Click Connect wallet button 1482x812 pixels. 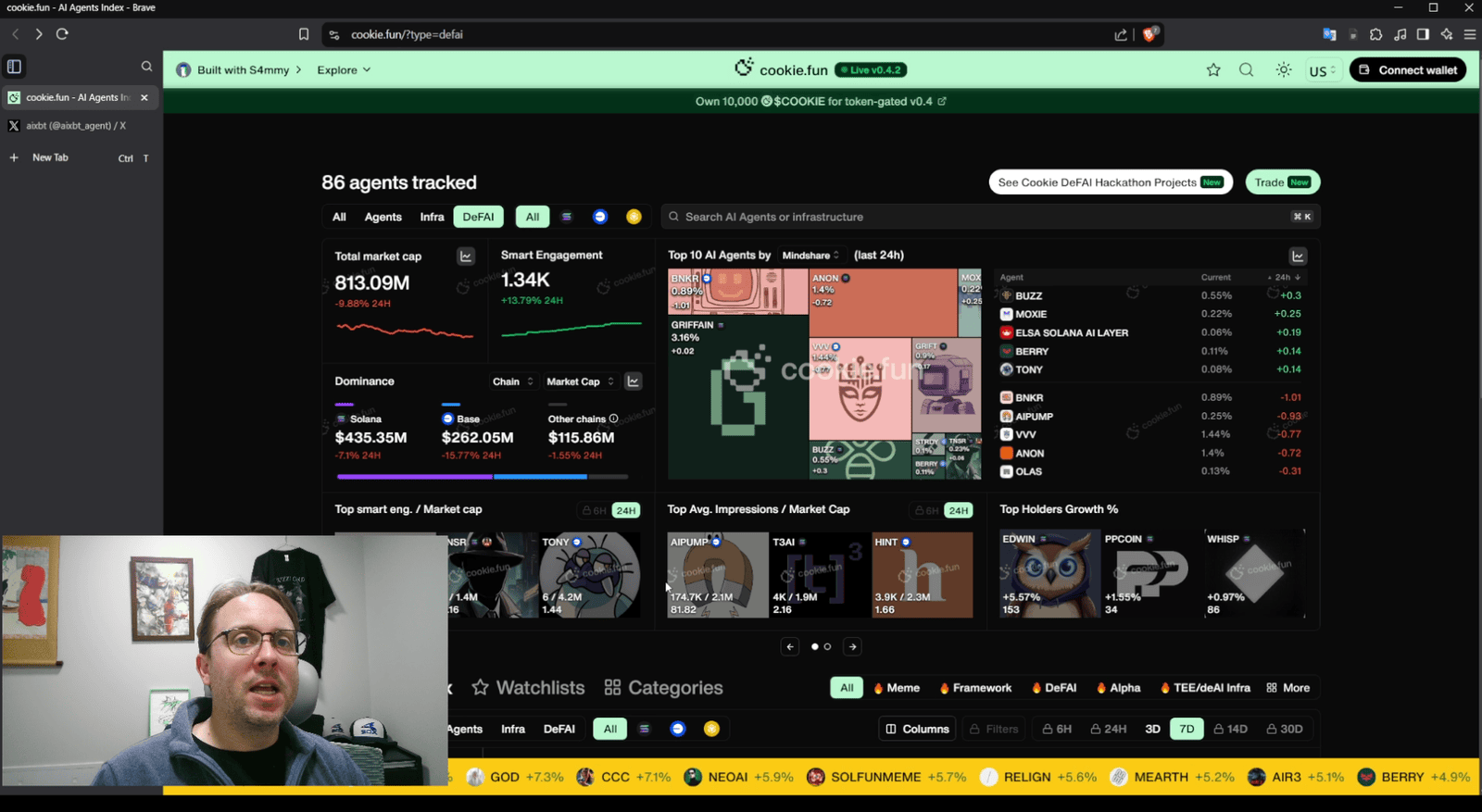(1408, 69)
